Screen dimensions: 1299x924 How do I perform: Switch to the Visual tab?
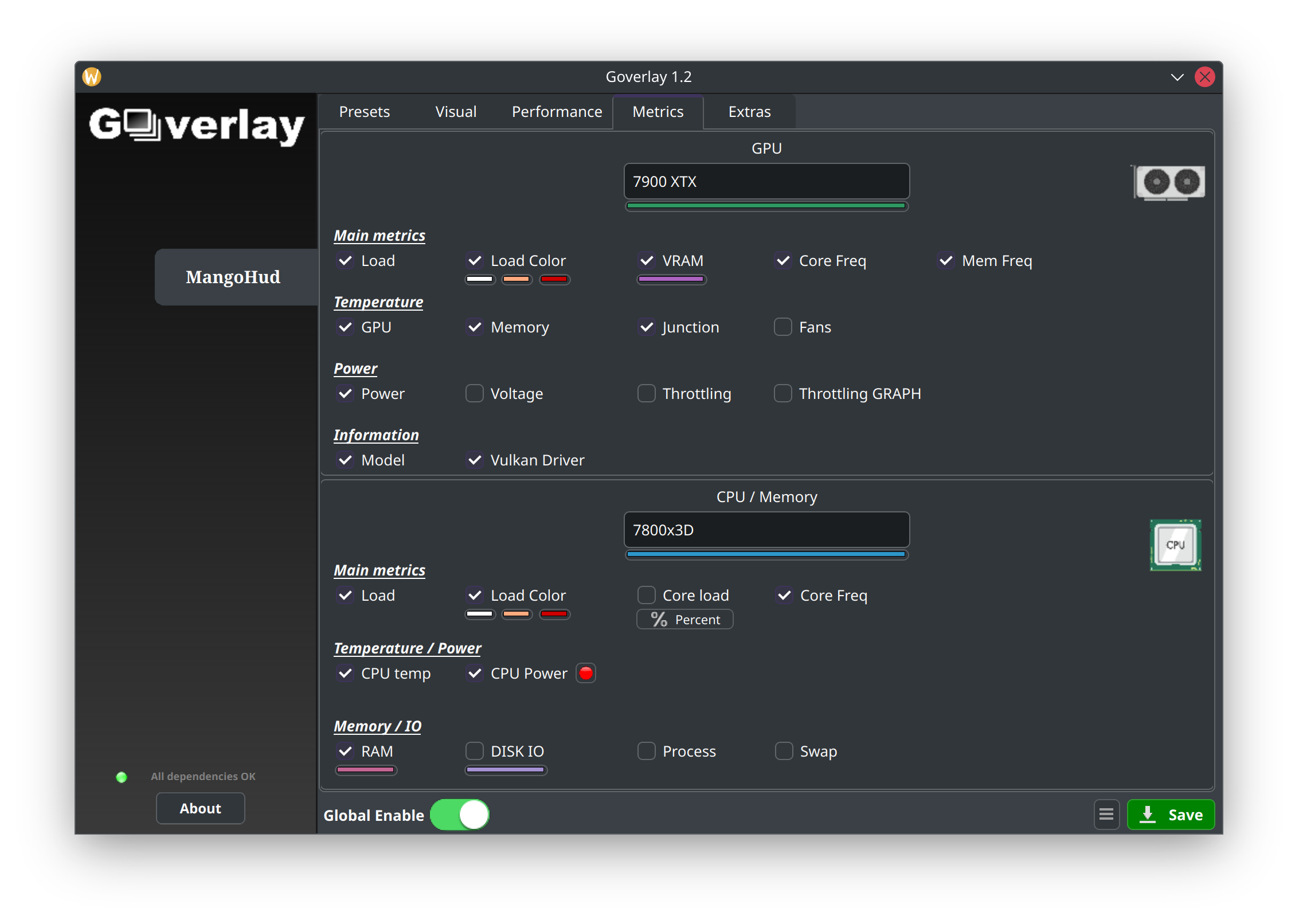[x=456, y=112]
